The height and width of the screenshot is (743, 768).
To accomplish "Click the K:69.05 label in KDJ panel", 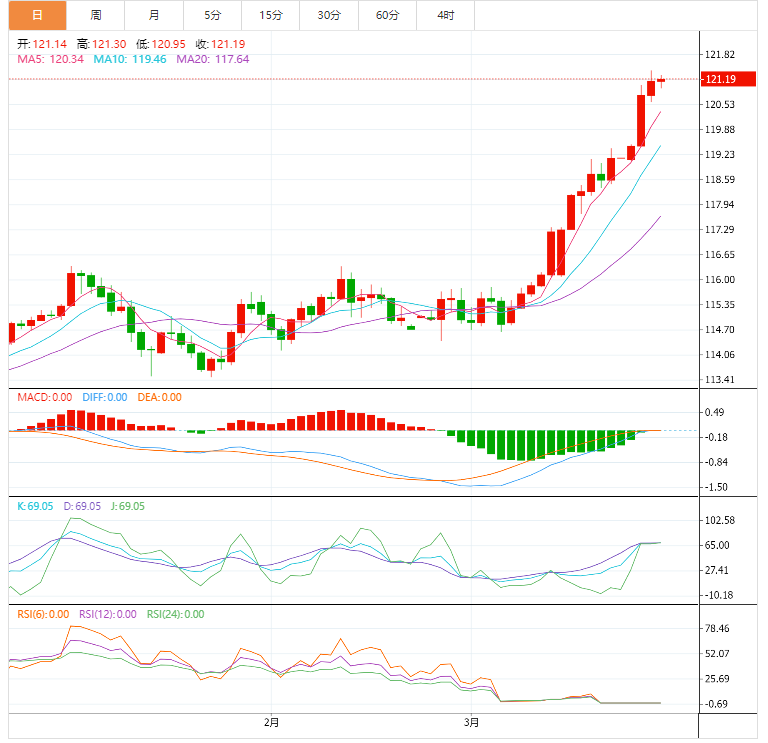I will tap(36, 506).
